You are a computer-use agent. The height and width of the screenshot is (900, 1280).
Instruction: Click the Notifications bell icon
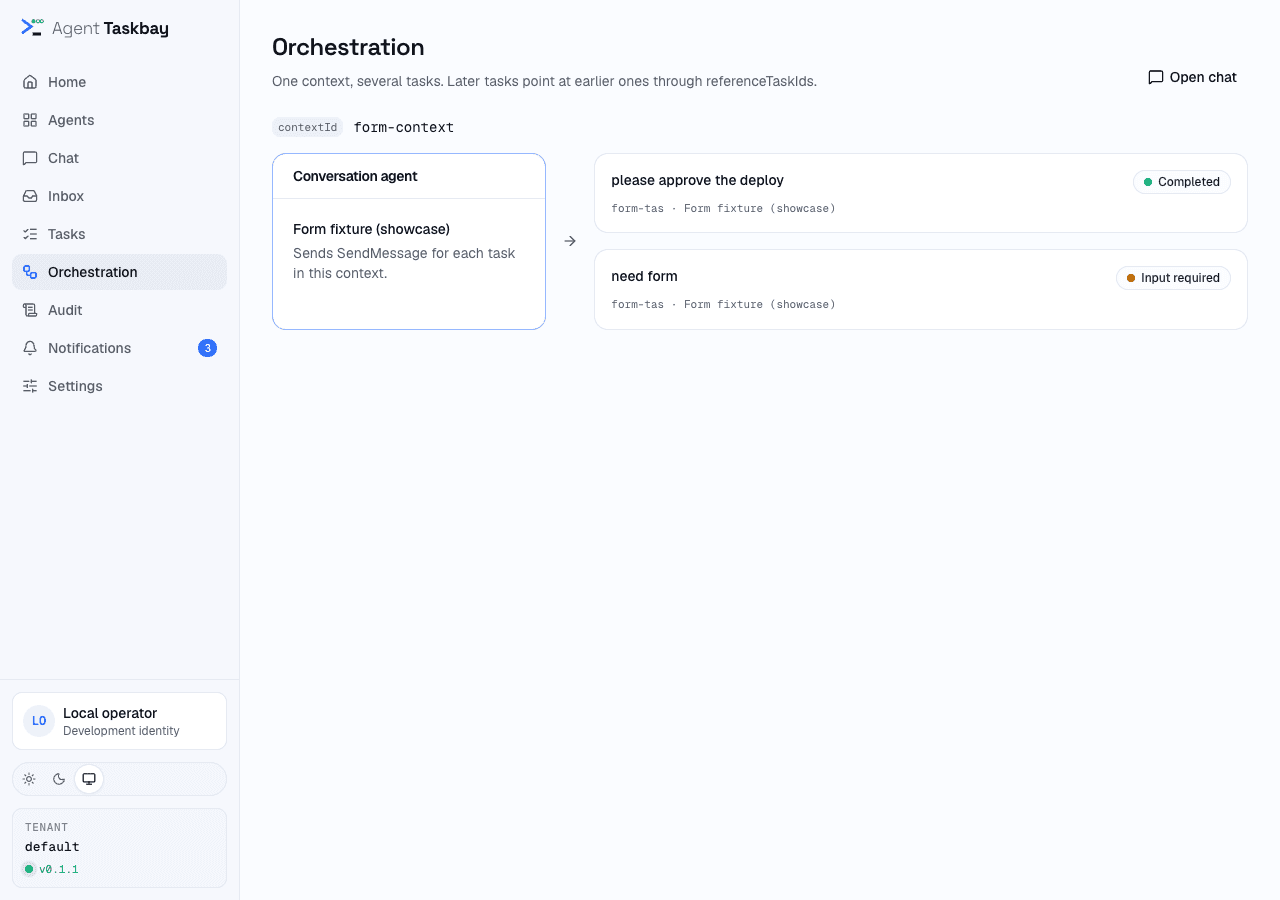point(30,348)
